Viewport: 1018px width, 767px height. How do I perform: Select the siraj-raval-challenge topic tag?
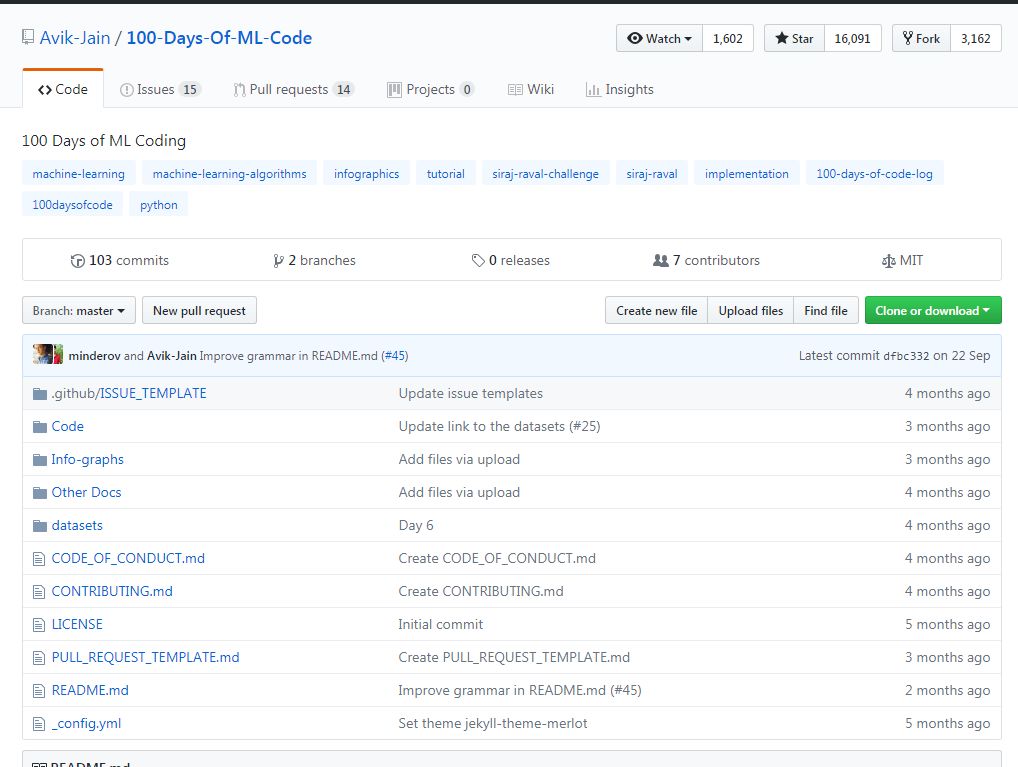(545, 173)
